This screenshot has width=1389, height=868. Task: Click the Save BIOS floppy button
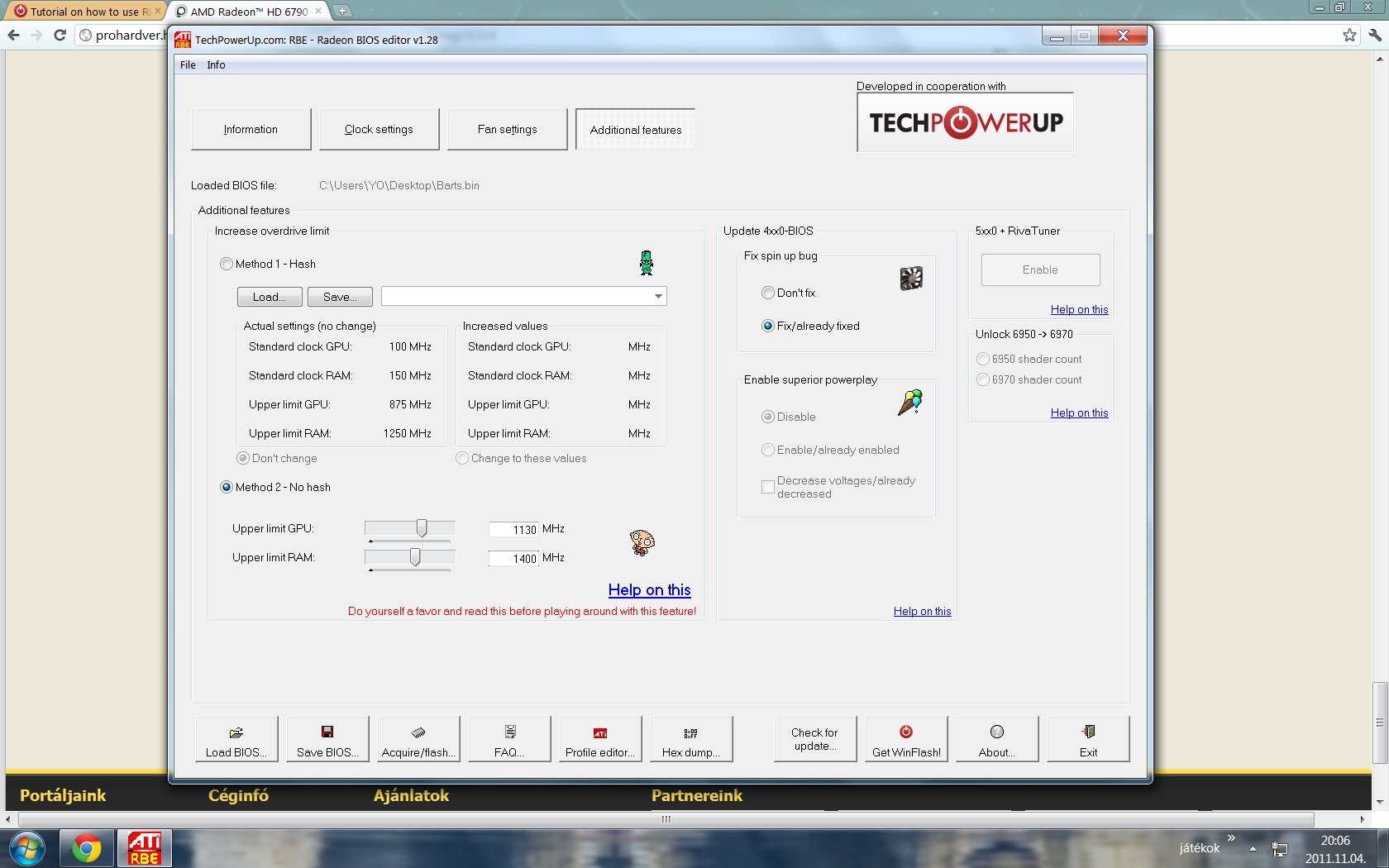pyautogui.click(x=327, y=739)
